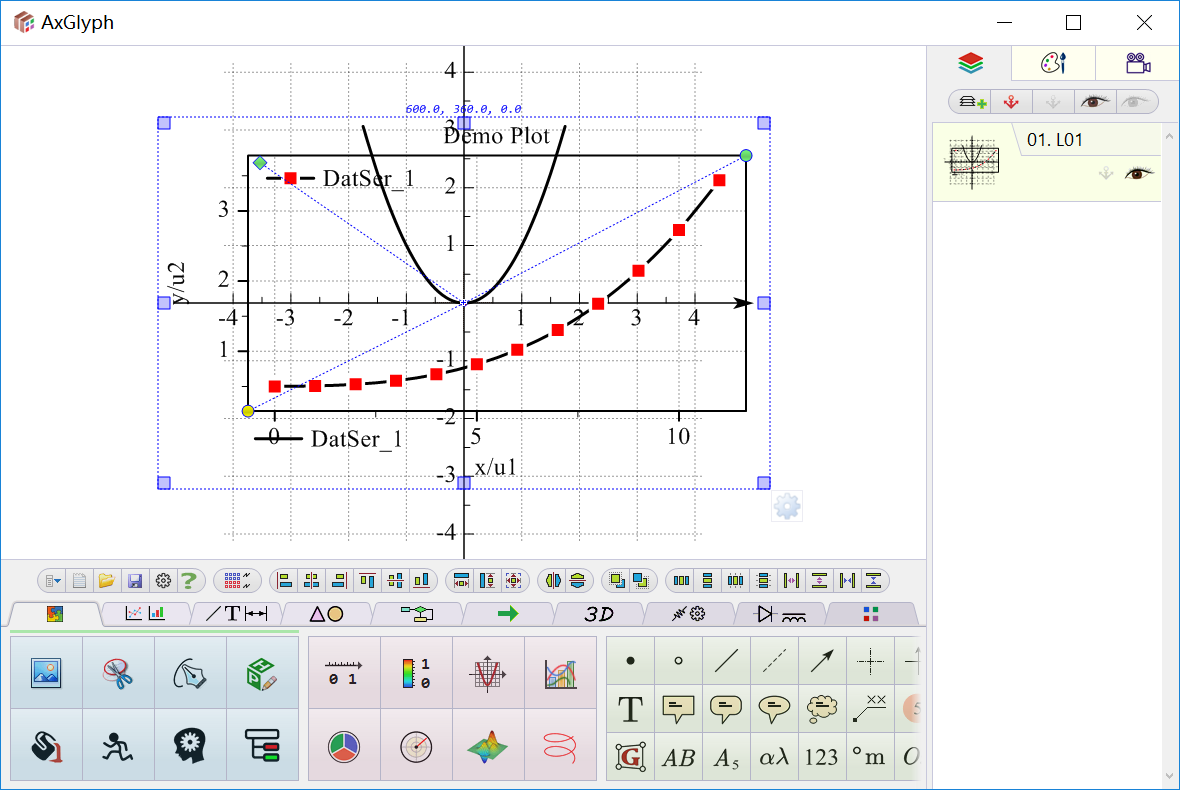
Task: Select the solid line tool
Action: [x=726, y=661]
